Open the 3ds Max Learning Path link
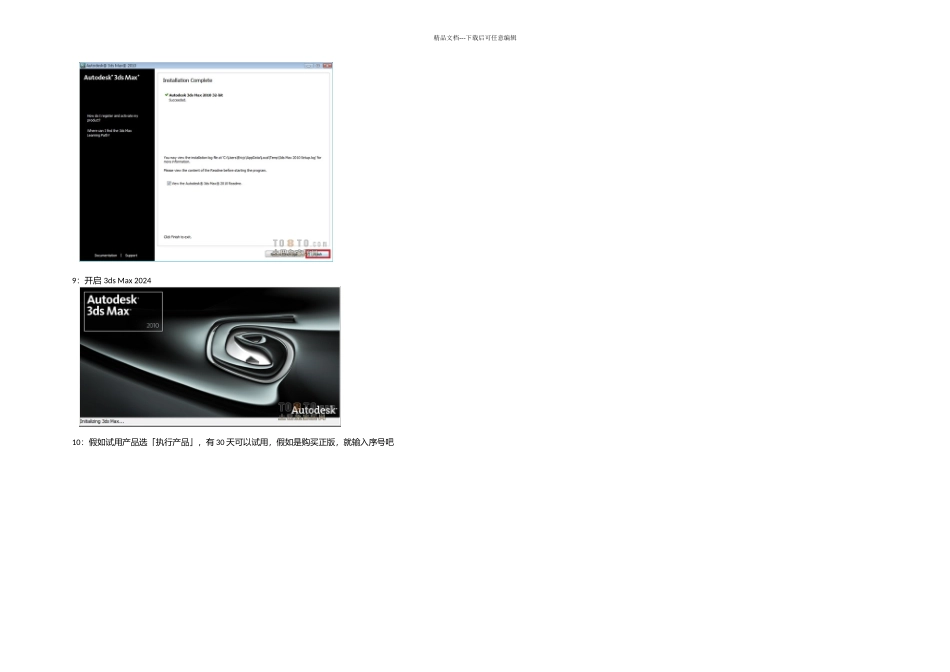The width and height of the screenshot is (950, 672). [x=110, y=133]
